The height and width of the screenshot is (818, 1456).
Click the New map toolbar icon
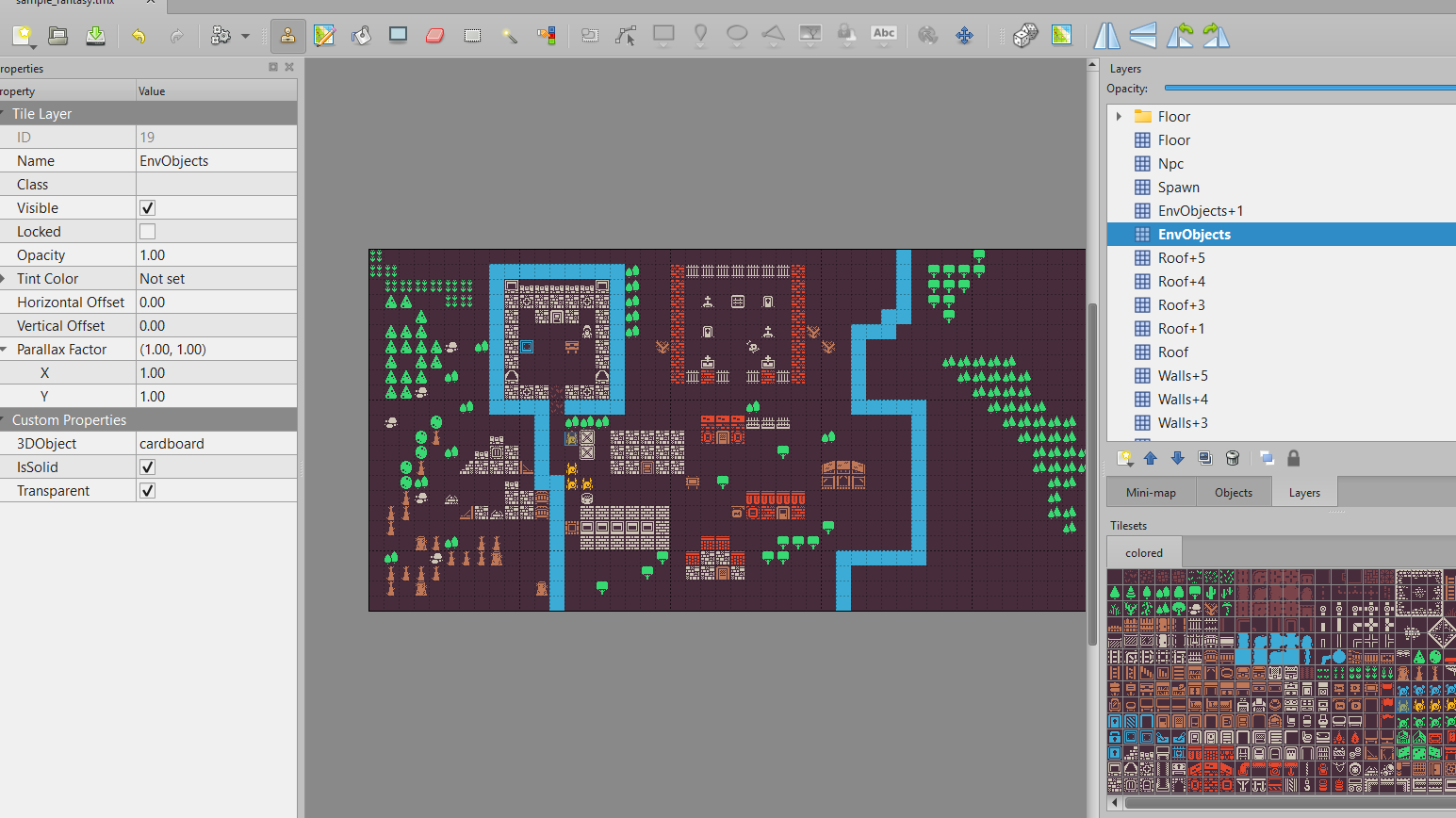[23, 36]
